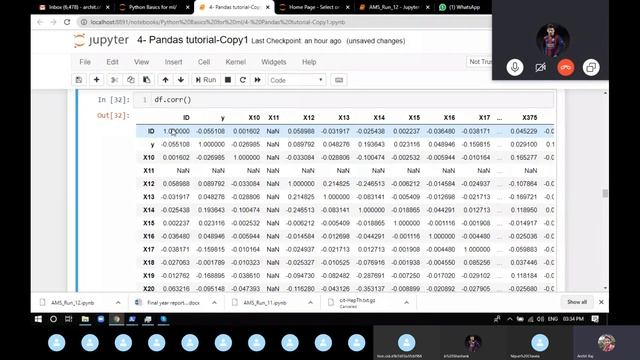Restart kernel and run all icon
The width and height of the screenshot is (640, 360).
point(258,80)
